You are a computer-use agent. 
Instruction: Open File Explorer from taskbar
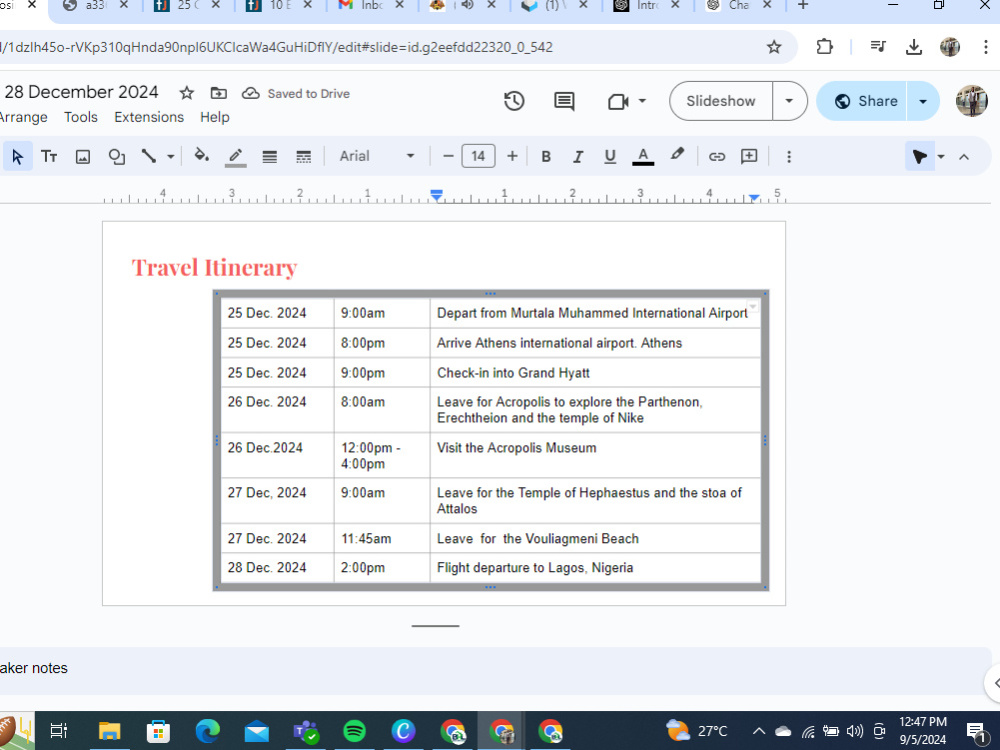pyautogui.click(x=110, y=731)
